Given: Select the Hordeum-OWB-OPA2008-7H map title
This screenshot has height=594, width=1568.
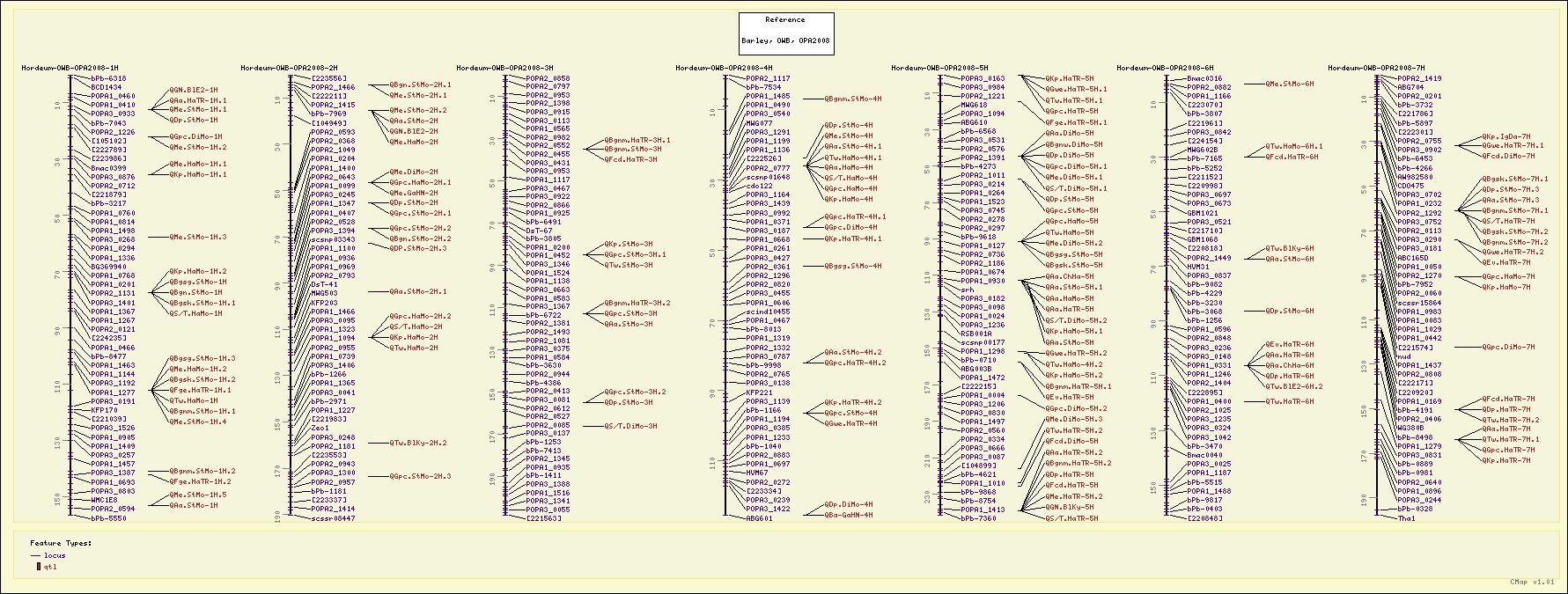Looking at the screenshot, I should pyautogui.click(x=1375, y=68).
